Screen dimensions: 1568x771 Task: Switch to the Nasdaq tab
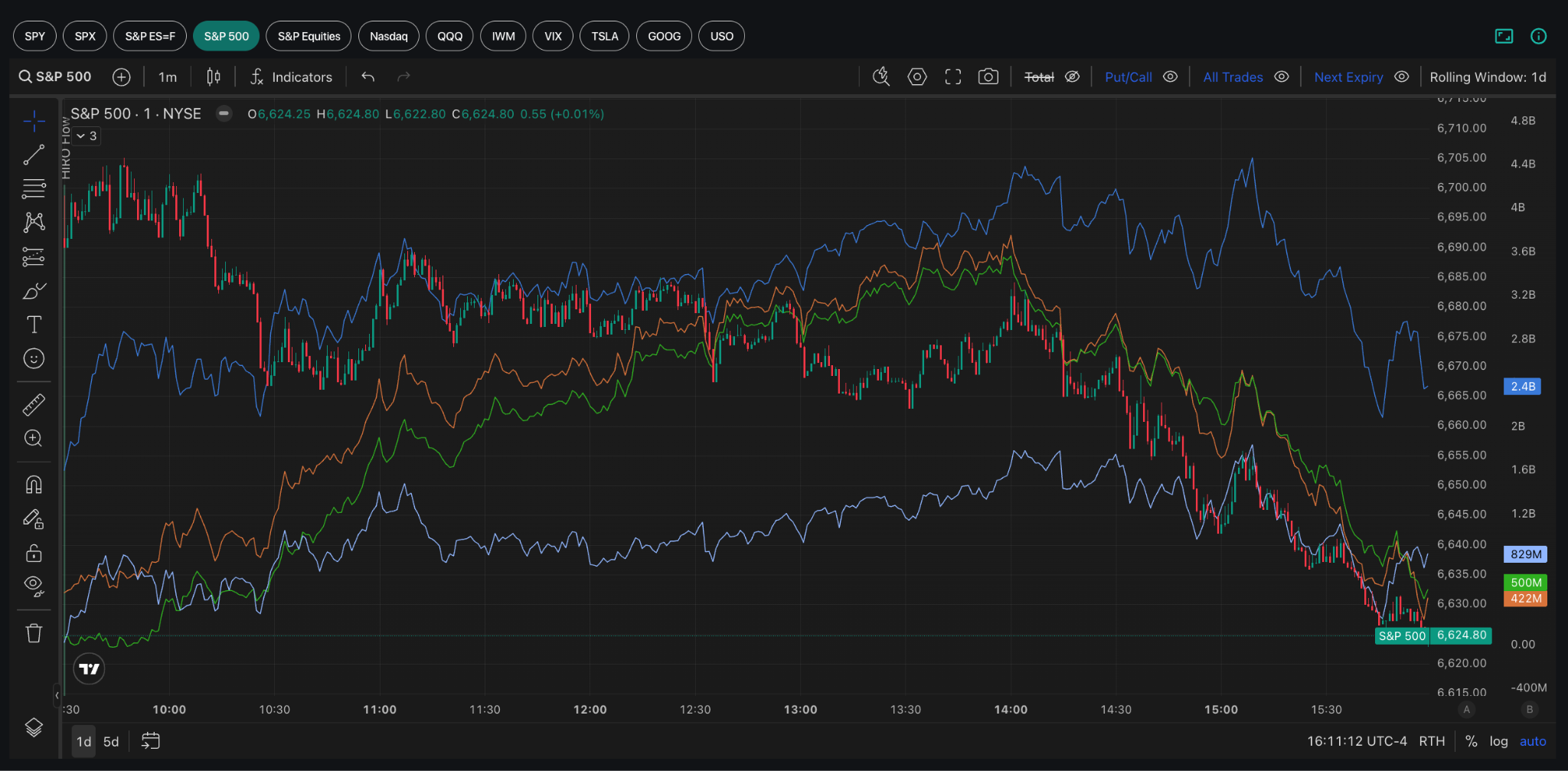[388, 36]
